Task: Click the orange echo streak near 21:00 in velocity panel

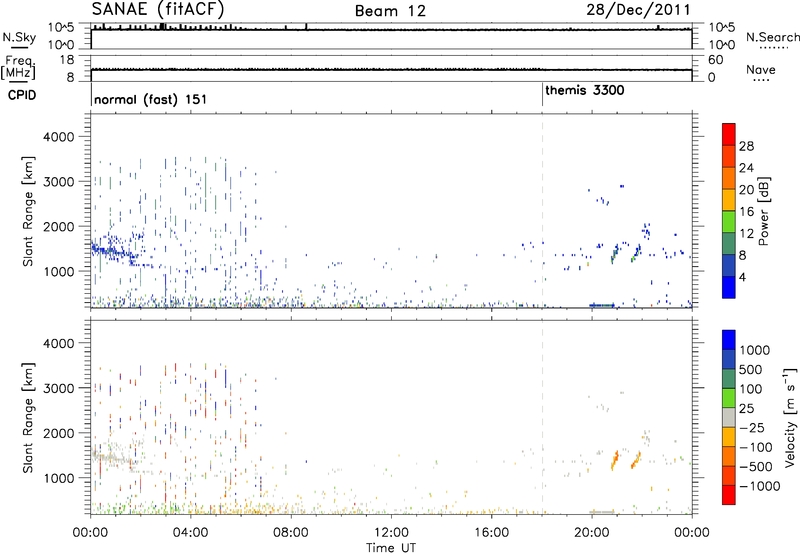Action: 615,460
